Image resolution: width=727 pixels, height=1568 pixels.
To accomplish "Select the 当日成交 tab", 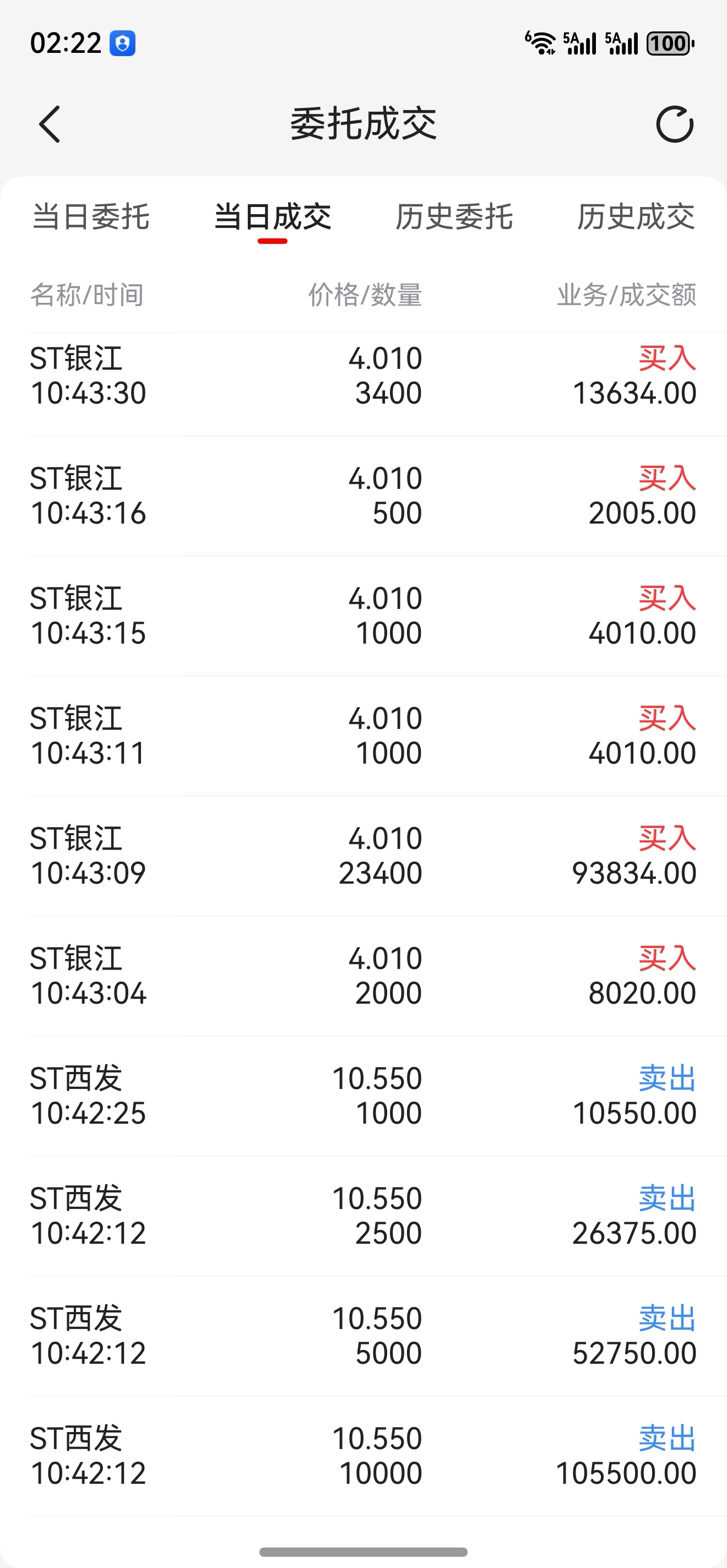I will pyautogui.click(x=272, y=217).
